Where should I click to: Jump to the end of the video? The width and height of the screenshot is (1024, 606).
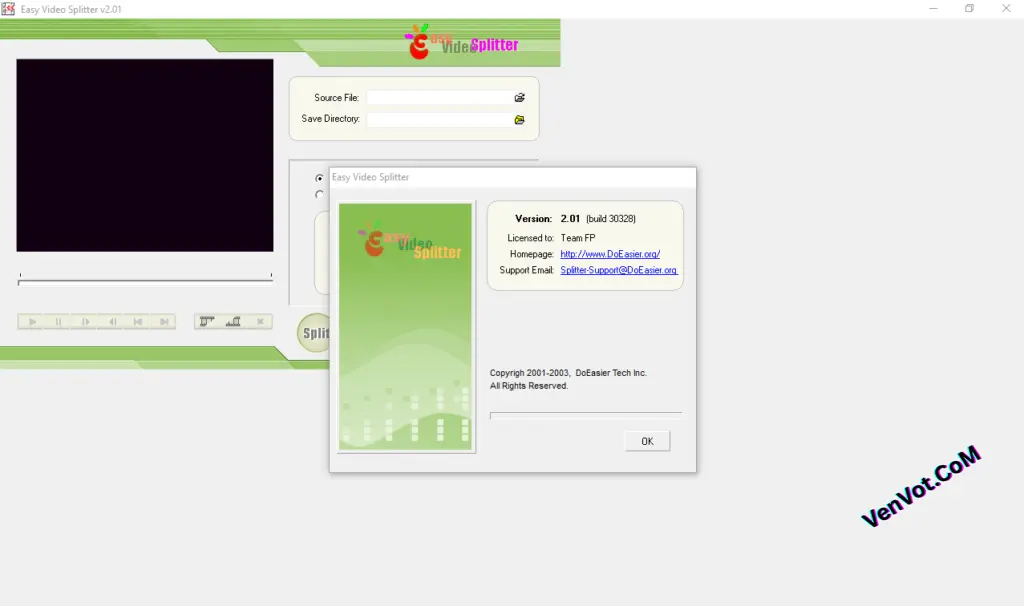coord(164,321)
